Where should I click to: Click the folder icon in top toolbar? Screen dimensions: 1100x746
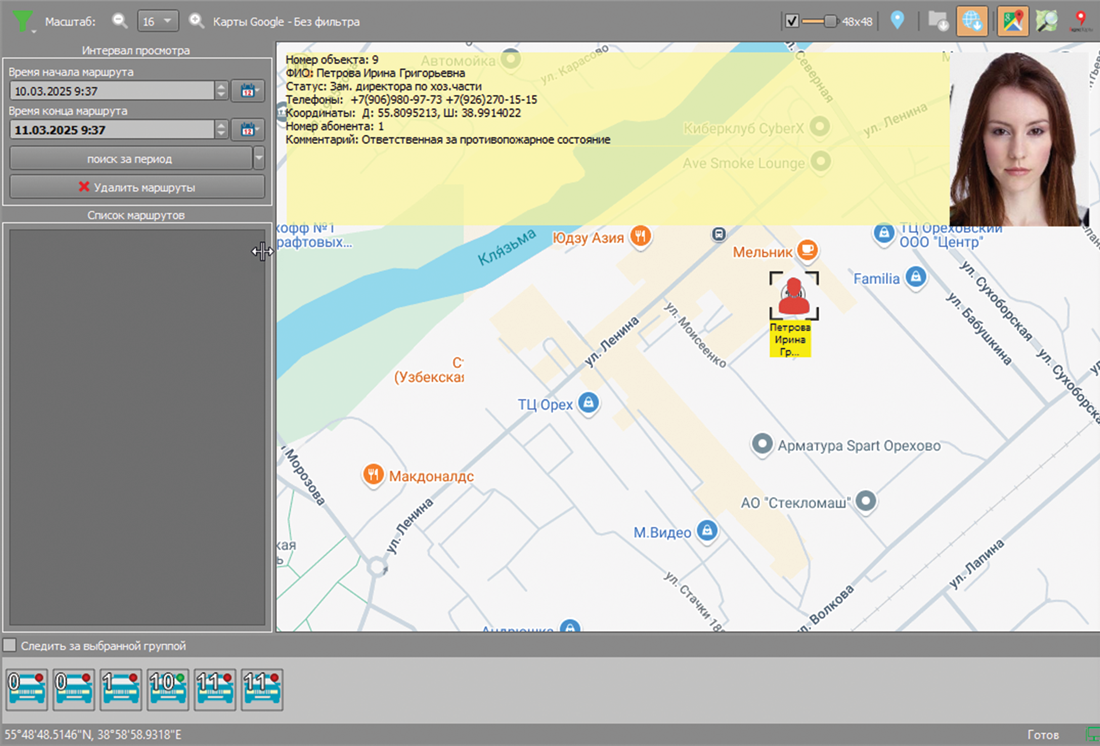tap(938, 21)
